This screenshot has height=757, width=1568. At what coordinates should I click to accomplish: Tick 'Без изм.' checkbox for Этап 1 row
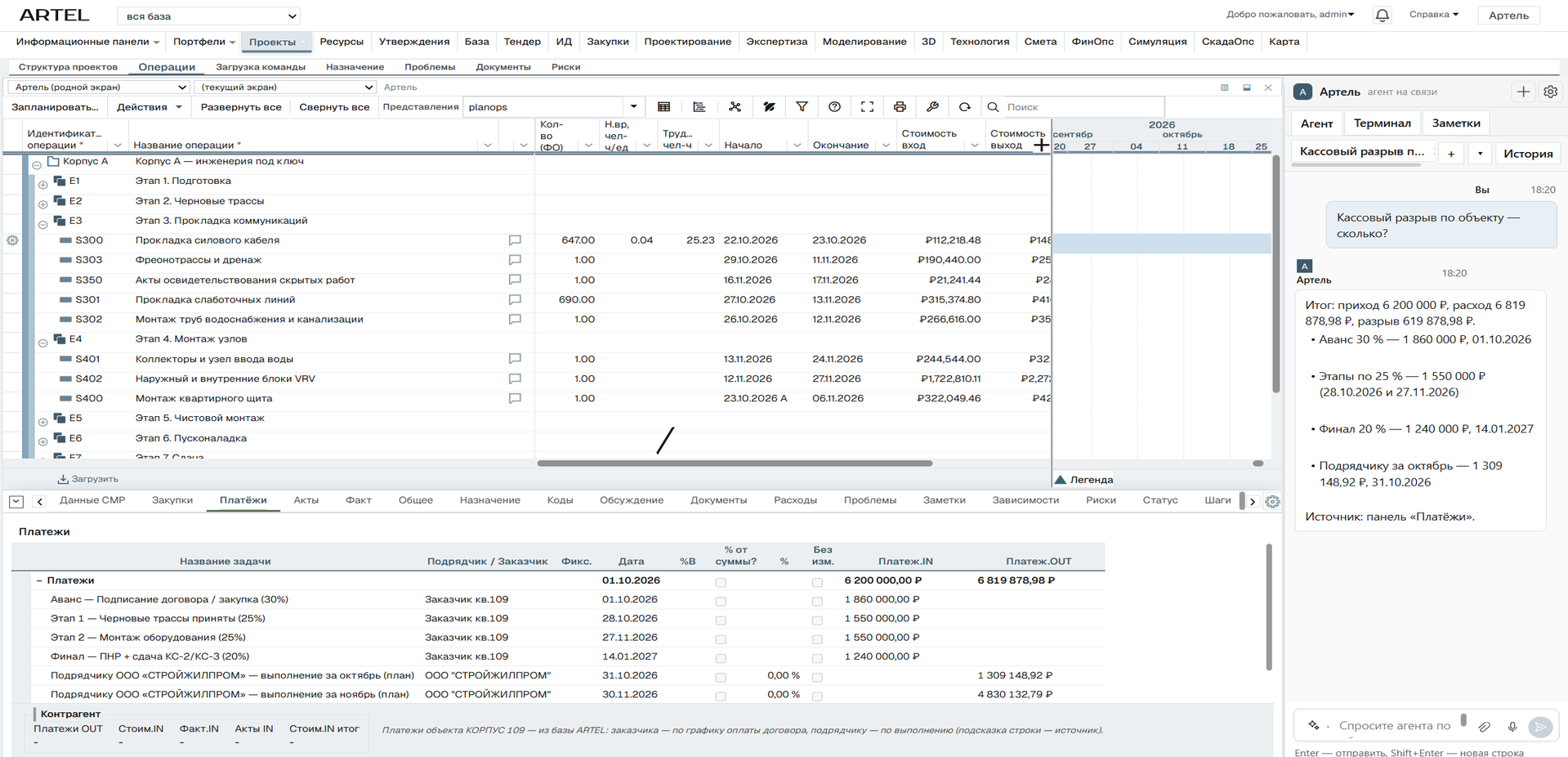817,620
